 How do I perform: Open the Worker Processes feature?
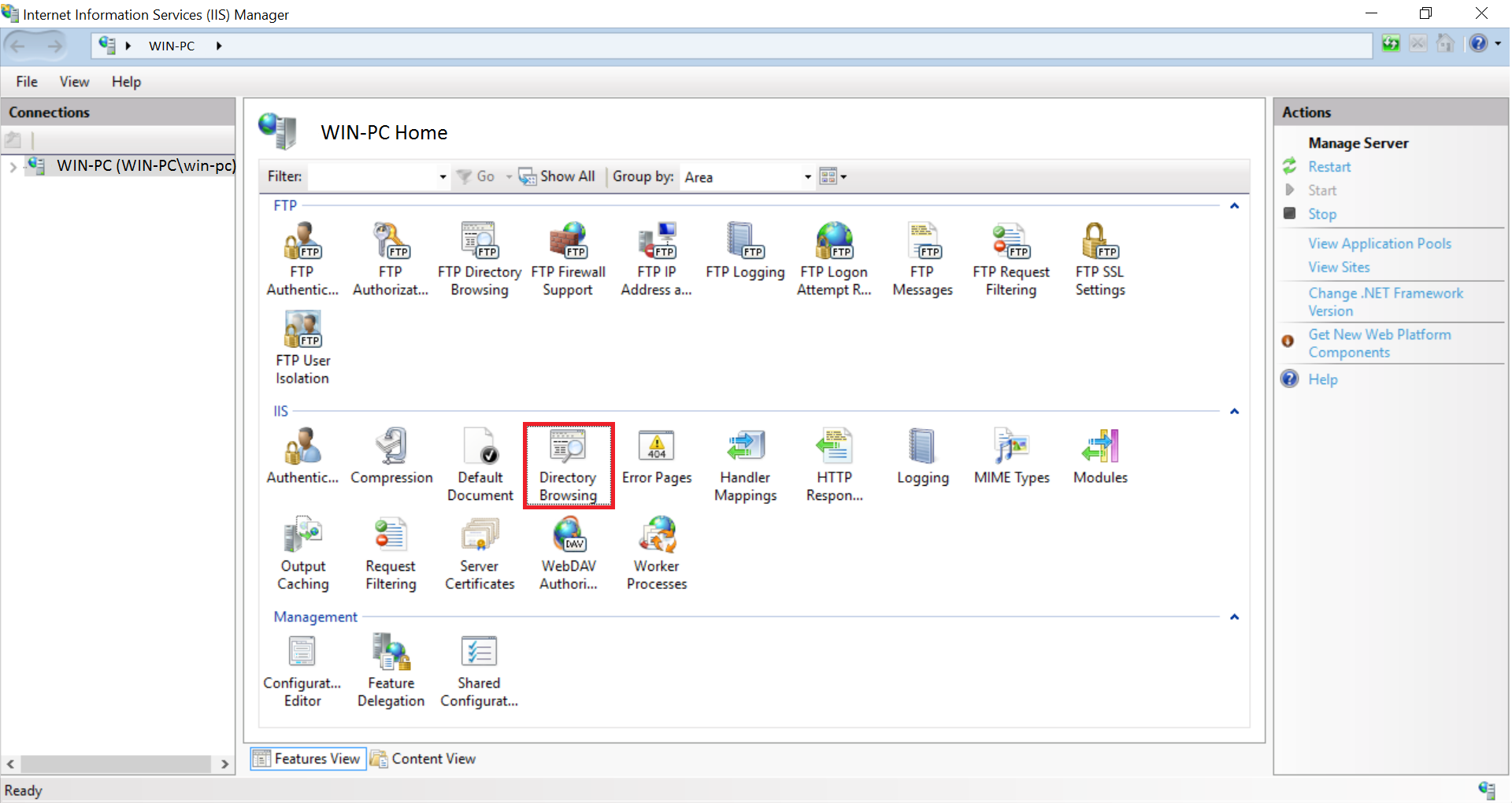657,553
